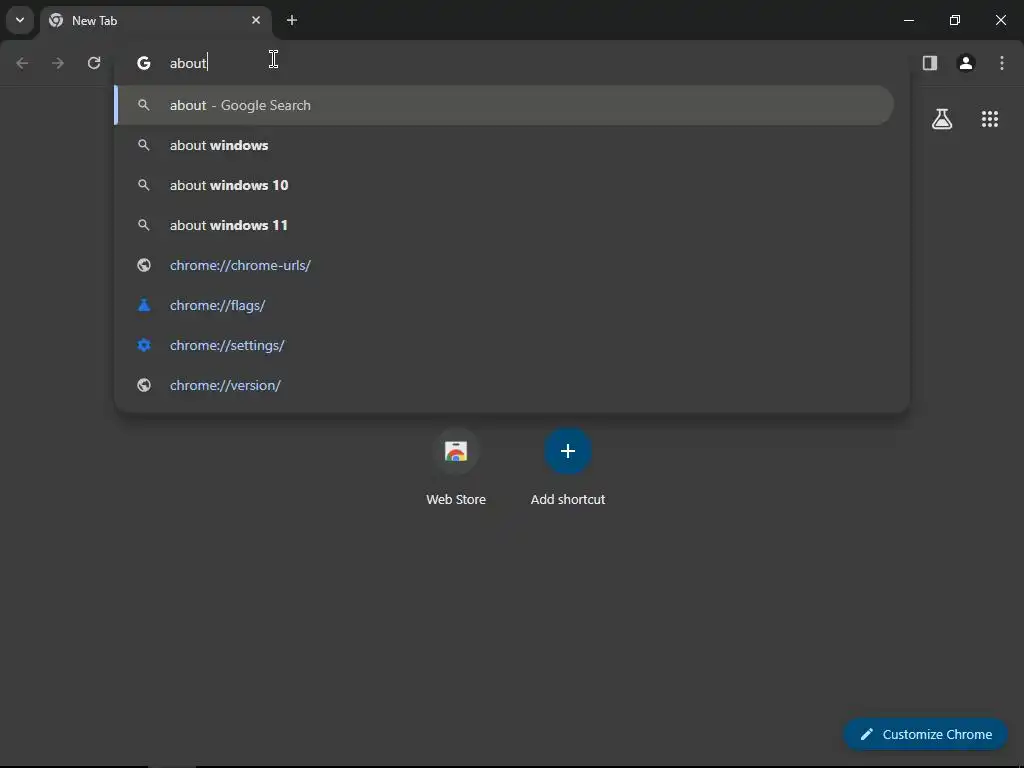Click the Customize Chrome button
The width and height of the screenshot is (1024, 768).
click(925, 734)
